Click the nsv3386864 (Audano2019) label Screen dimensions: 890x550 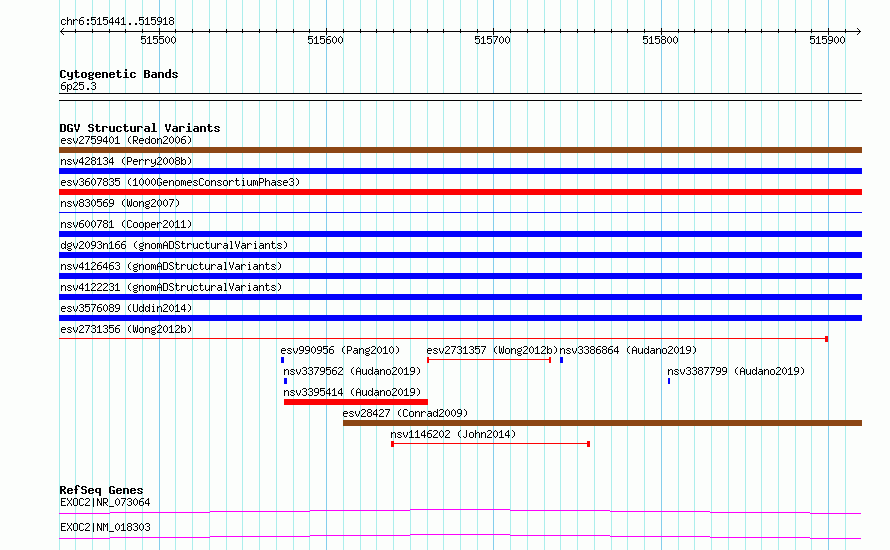[x=628, y=350]
